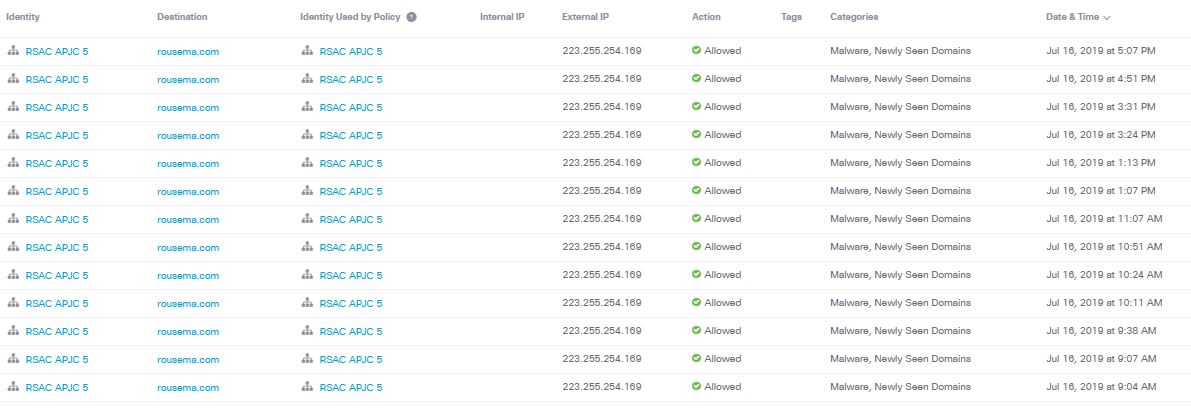Click the policy identity network icon in the 10:24 AM row

(307, 274)
